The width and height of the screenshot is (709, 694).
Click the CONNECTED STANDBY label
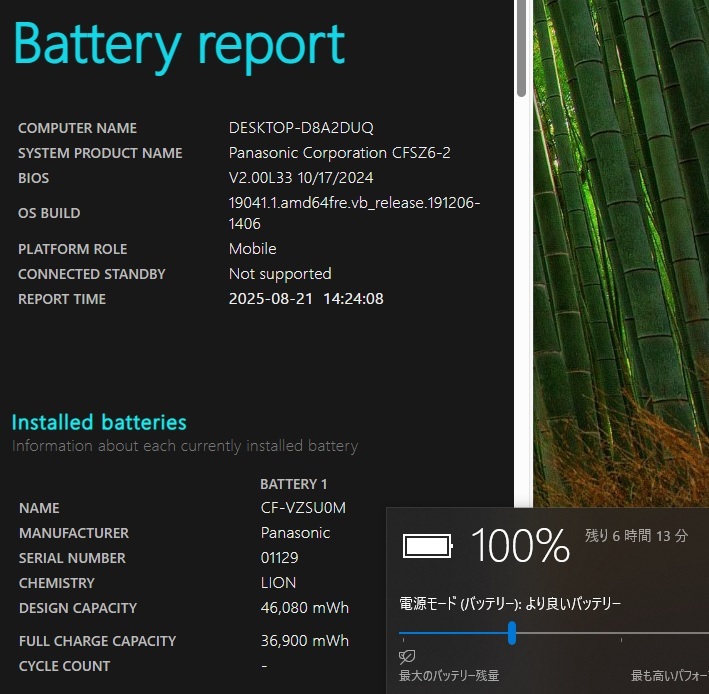(91, 274)
